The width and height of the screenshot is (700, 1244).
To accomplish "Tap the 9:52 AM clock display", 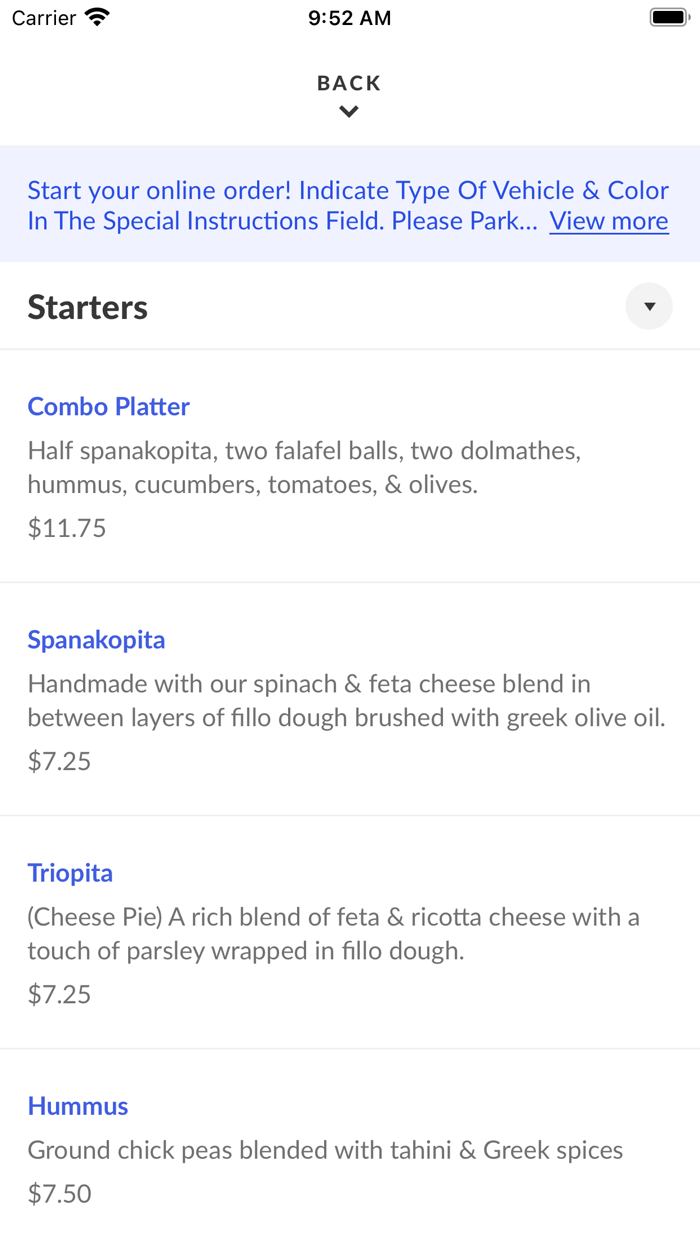I will click(349, 16).
